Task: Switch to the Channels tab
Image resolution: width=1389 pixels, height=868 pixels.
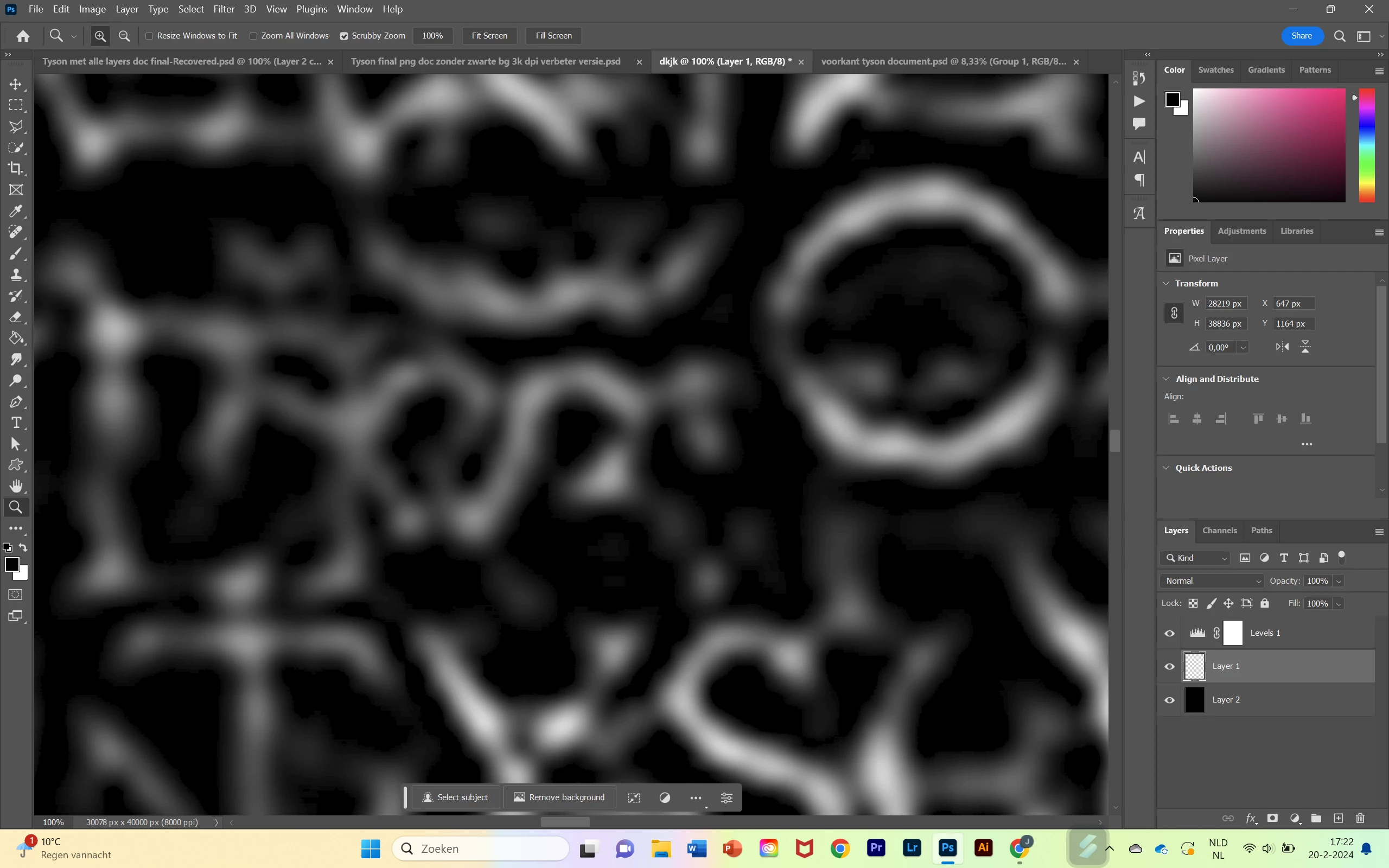Action: click(1219, 531)
